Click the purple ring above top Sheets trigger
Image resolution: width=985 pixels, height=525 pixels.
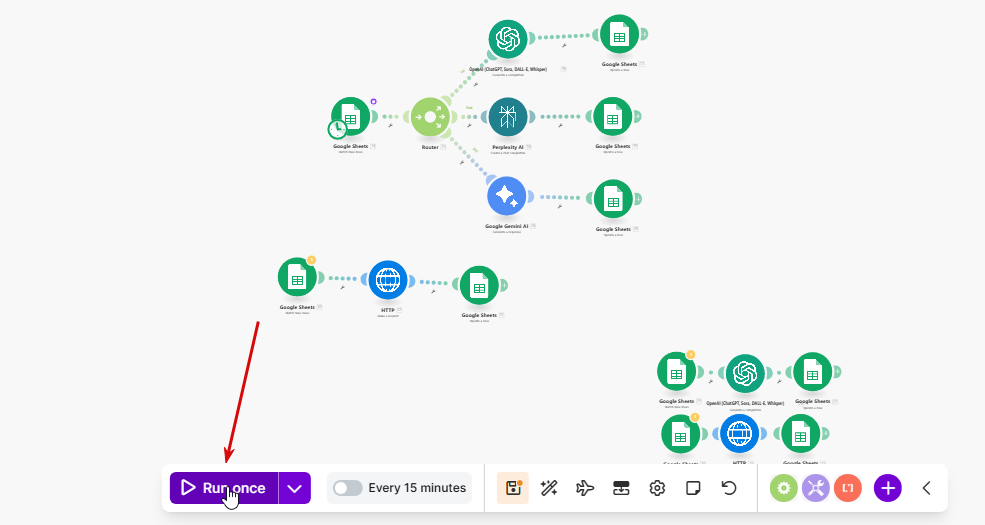pos(373,101)
